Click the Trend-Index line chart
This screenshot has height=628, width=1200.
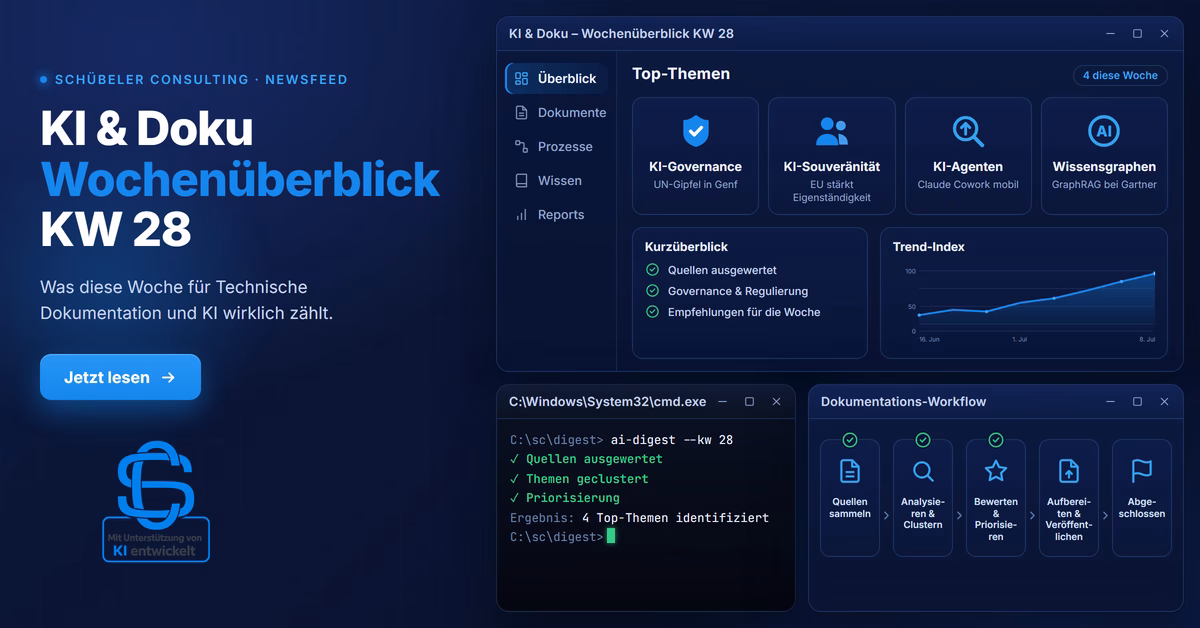(x=1036, y=300)
